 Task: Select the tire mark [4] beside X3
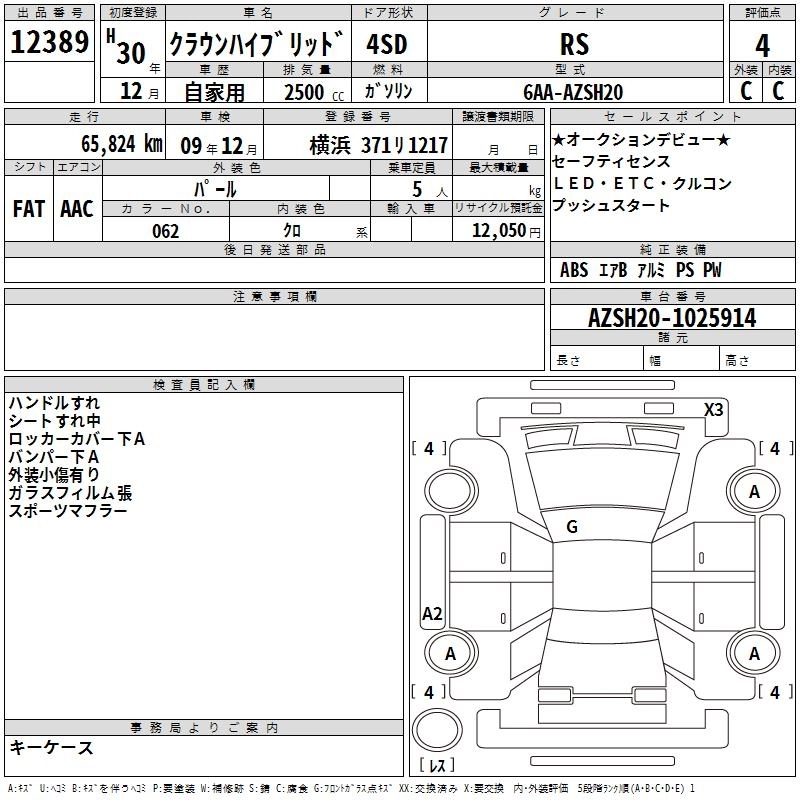pyautogui.click(x=776, y=449)
